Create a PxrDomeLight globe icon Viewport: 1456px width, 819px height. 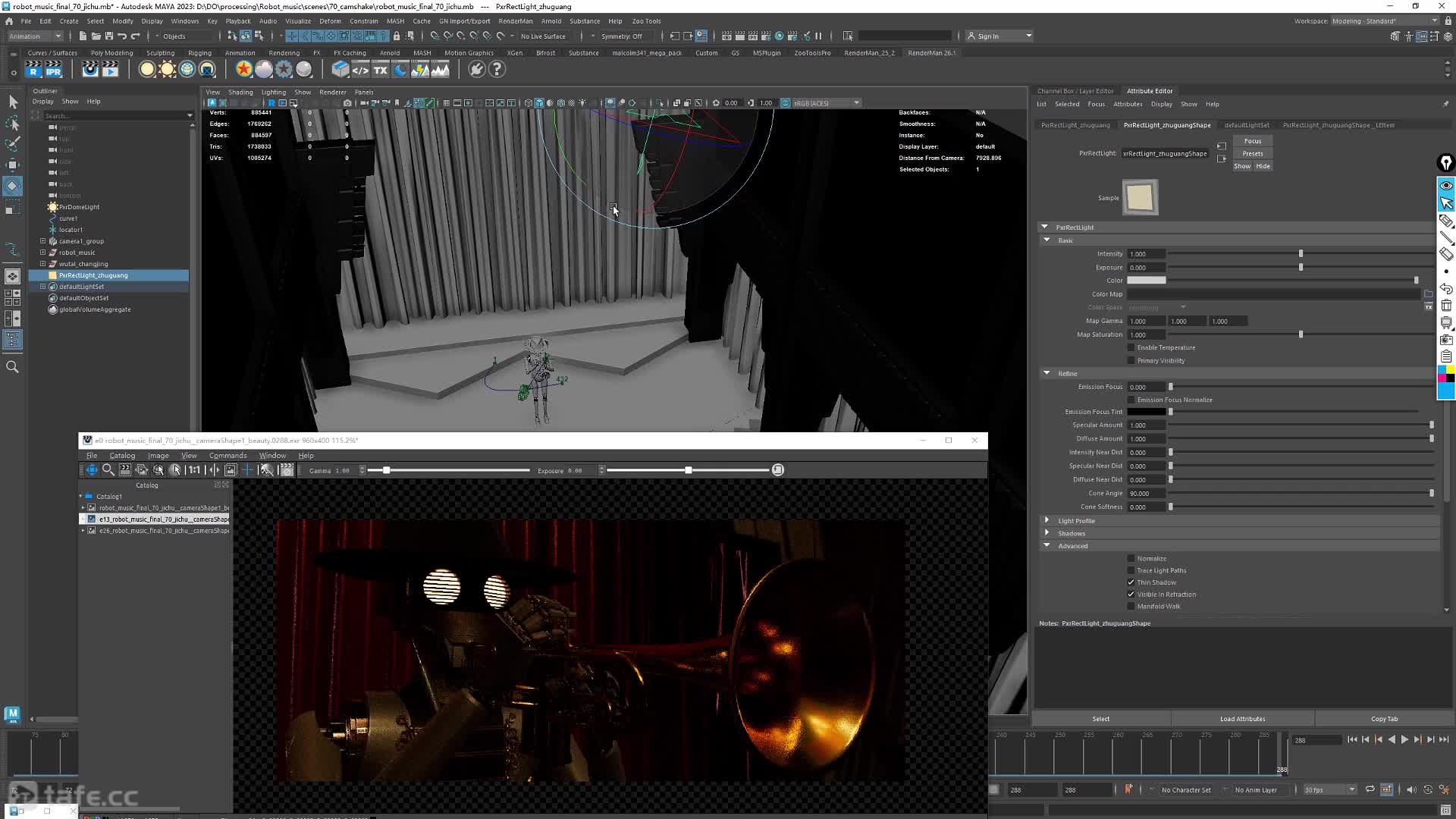pos(187,70)
